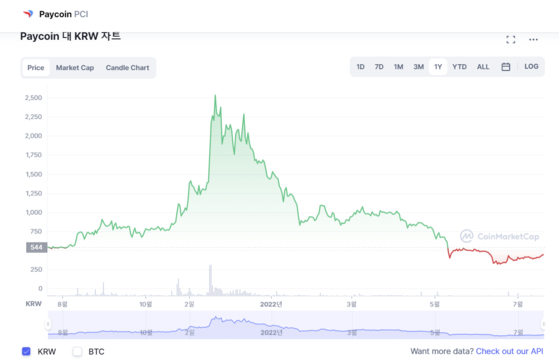
Task: Select the ALL time range
Action: tap(483, 67)
